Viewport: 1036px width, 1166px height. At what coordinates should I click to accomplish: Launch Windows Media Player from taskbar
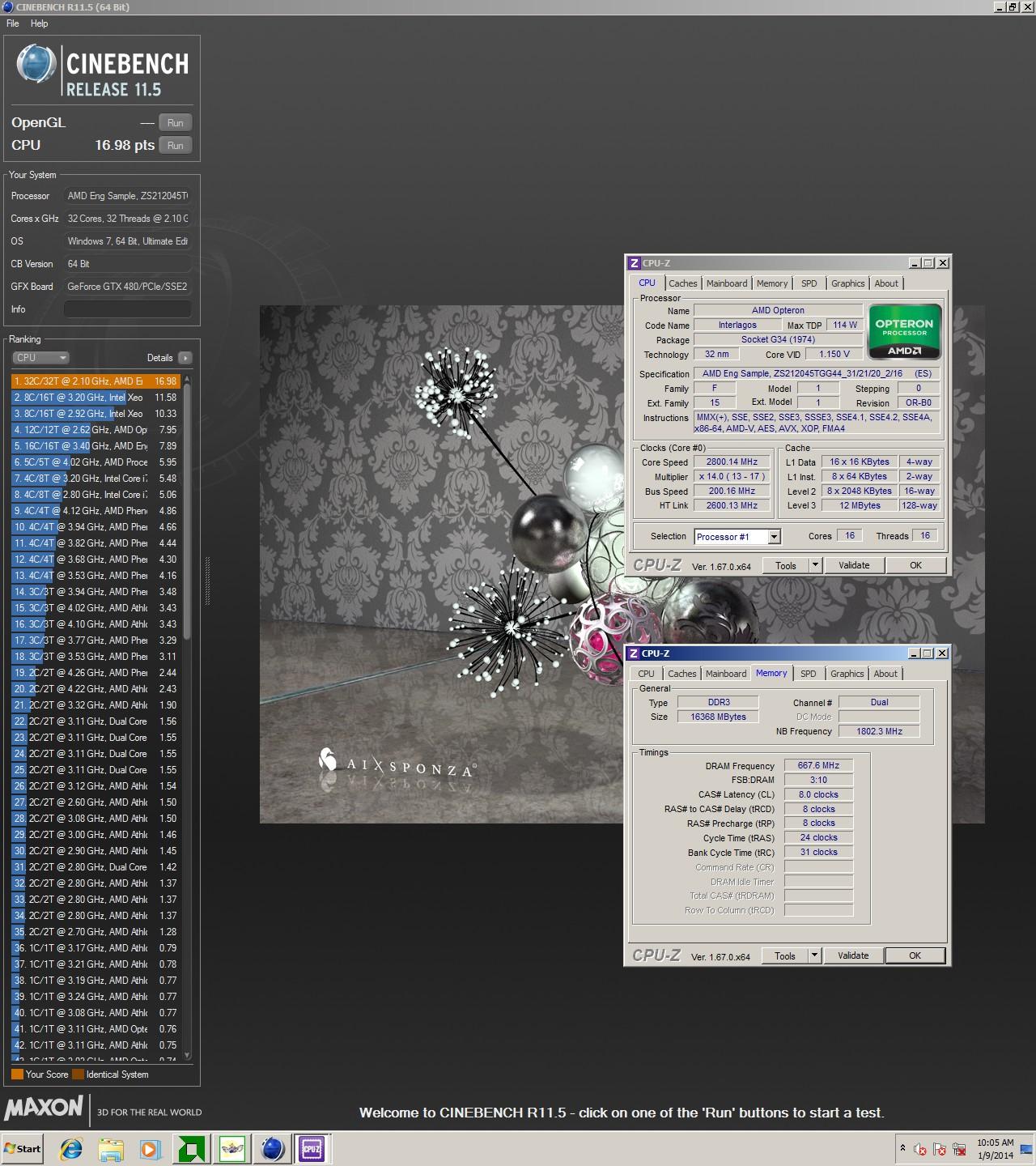150,1149
